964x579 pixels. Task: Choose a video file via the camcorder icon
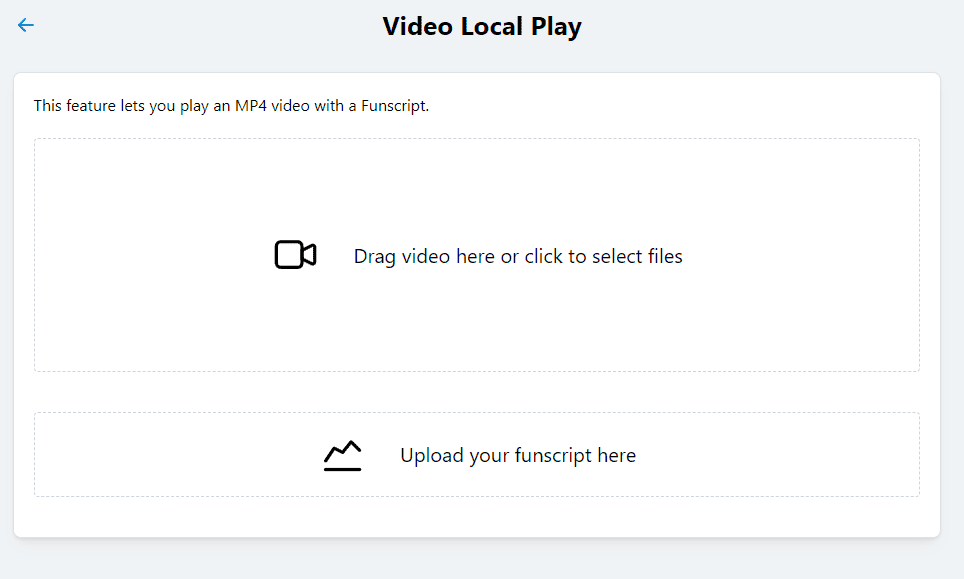[x=295, y=254]
